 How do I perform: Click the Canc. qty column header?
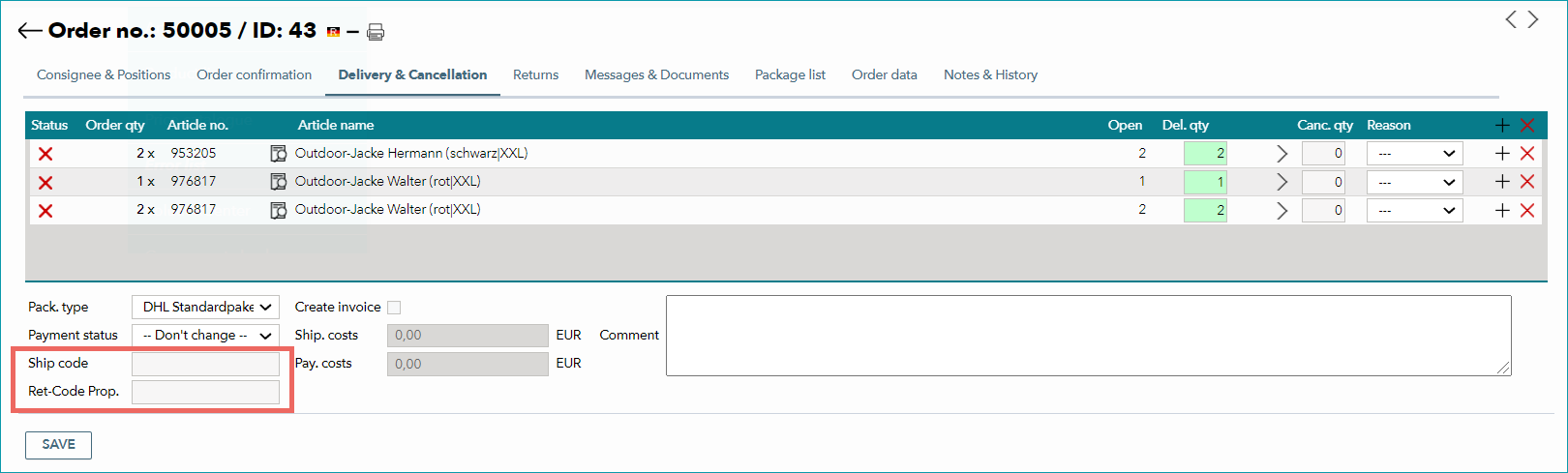[x=1325, y=125]
